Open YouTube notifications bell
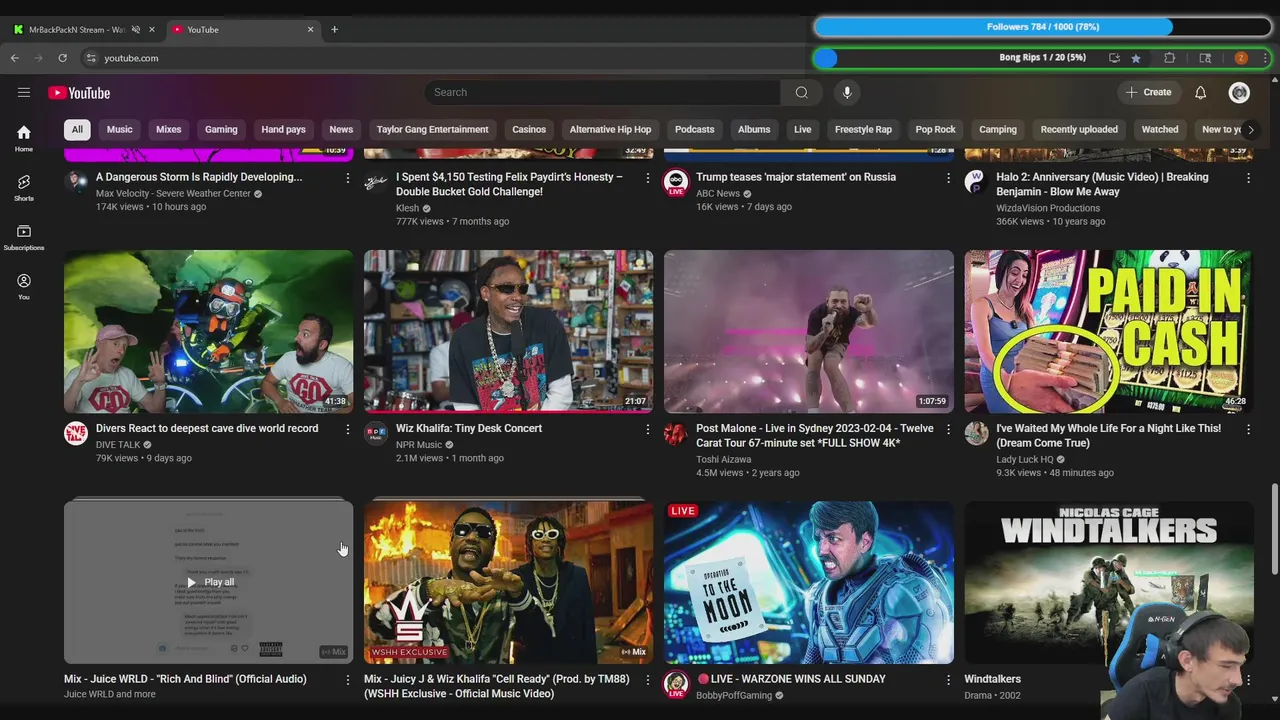The height and width of the screenshot is (720, 1280). tap(1201, 92)
